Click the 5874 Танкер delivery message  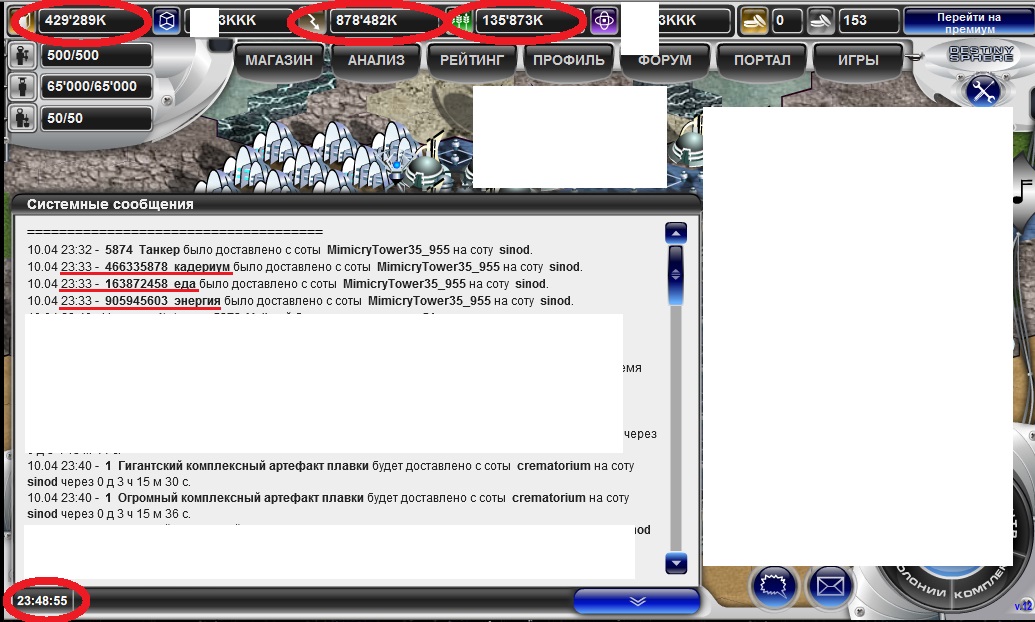[280, 250]
